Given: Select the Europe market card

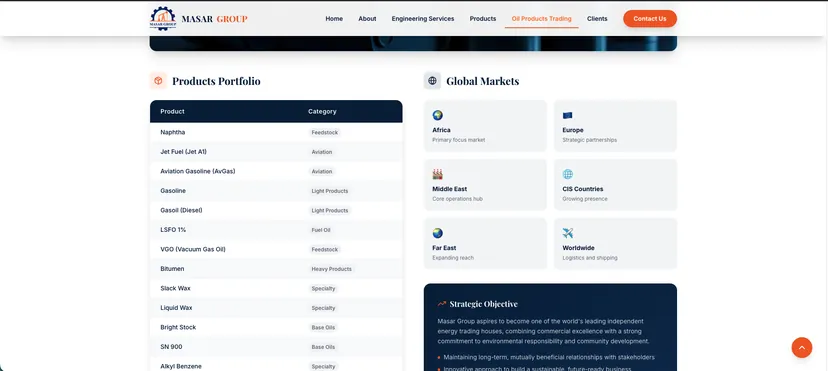Looking at the screenshot, I should (615, 126).
